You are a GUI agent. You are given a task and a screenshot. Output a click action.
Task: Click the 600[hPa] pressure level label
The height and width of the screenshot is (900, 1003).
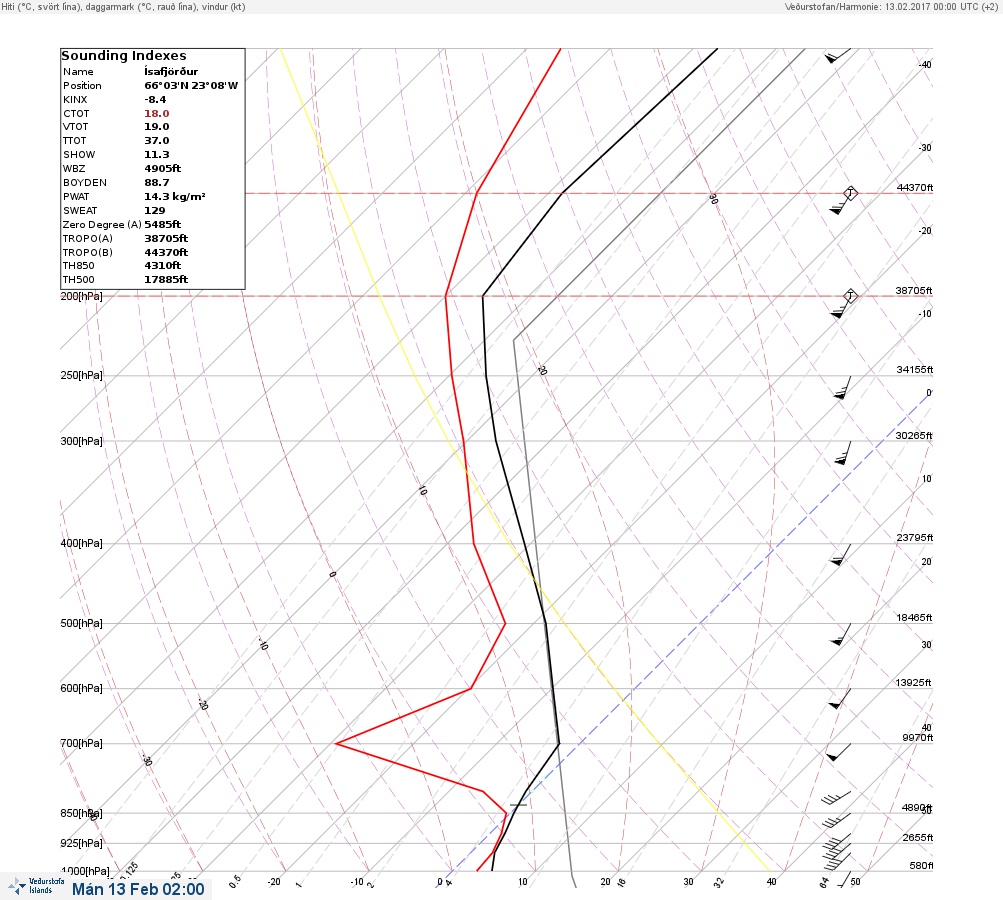pos(81,688)
